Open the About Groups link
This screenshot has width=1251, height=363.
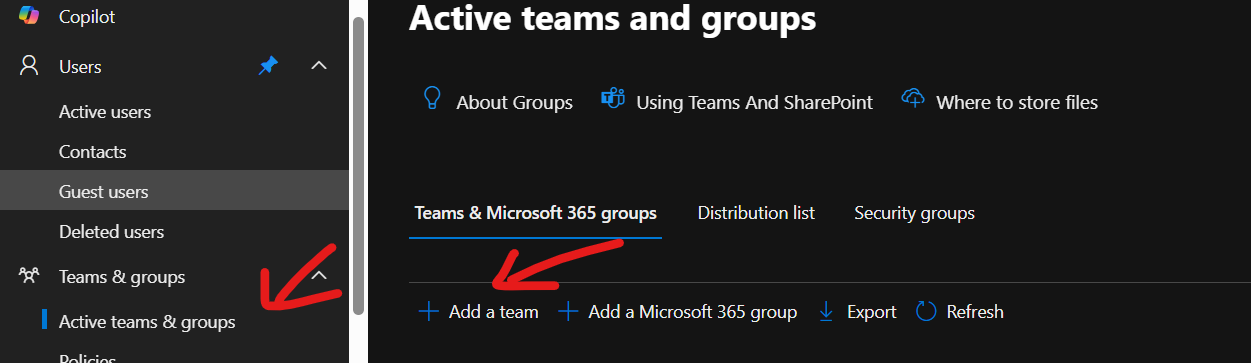tap(514, 102)
